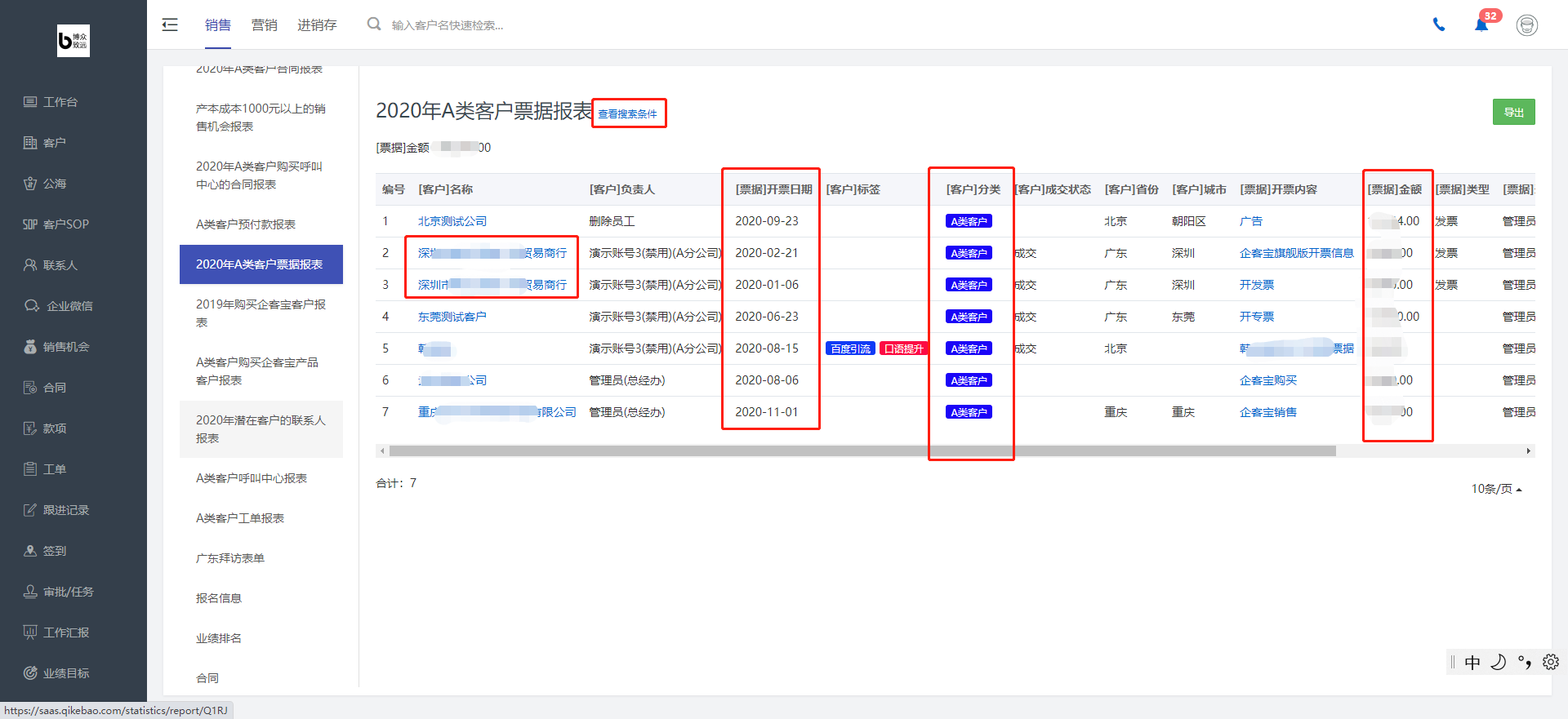Switch to the 营销 tab
1568x719 pixels.
265,25
